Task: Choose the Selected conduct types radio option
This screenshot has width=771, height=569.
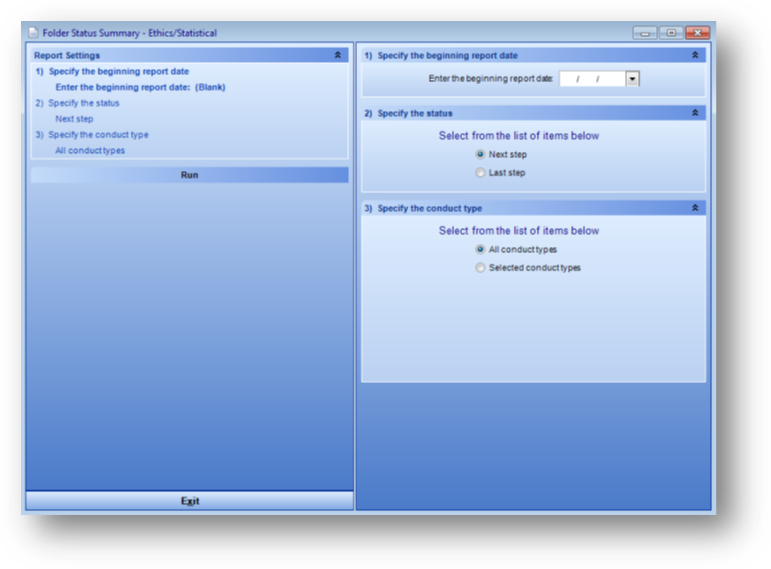Action: tap(481, 268)
